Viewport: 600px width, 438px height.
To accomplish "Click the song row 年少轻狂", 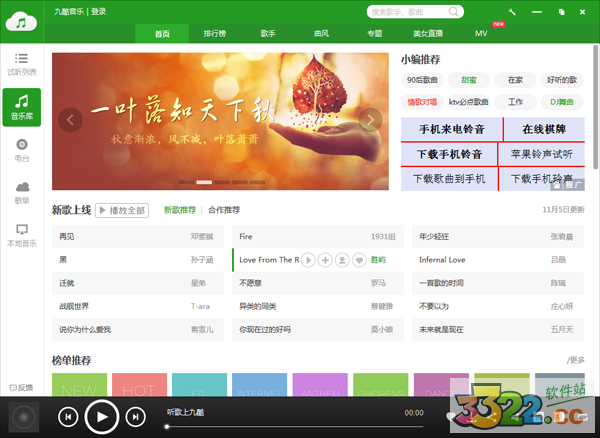I will click(x=498, y=237).
